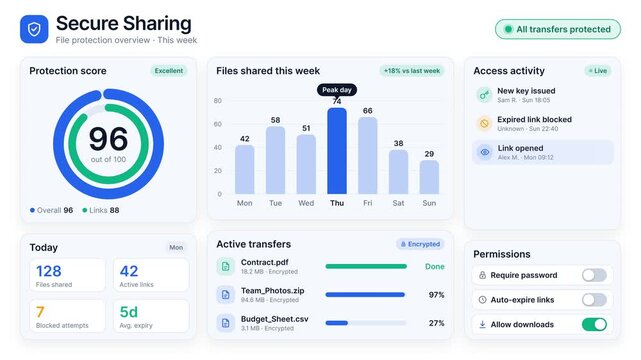Image resolution: width=641 pixels, height=360 pixels.
Task: Click the Team_Photos.zip file name
Action: 273,291
